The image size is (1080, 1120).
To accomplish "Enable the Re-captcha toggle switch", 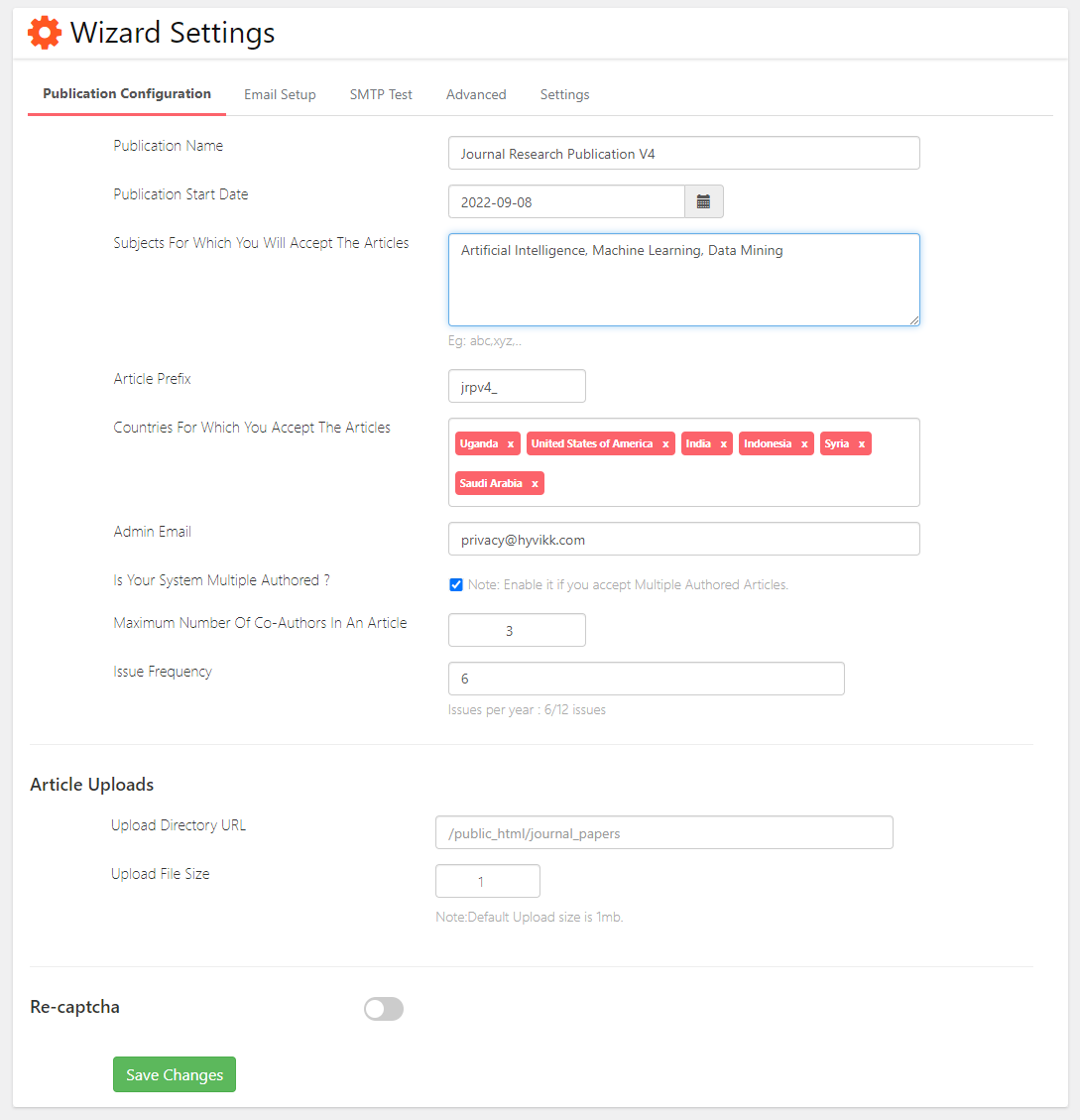I will point(384,1009).
